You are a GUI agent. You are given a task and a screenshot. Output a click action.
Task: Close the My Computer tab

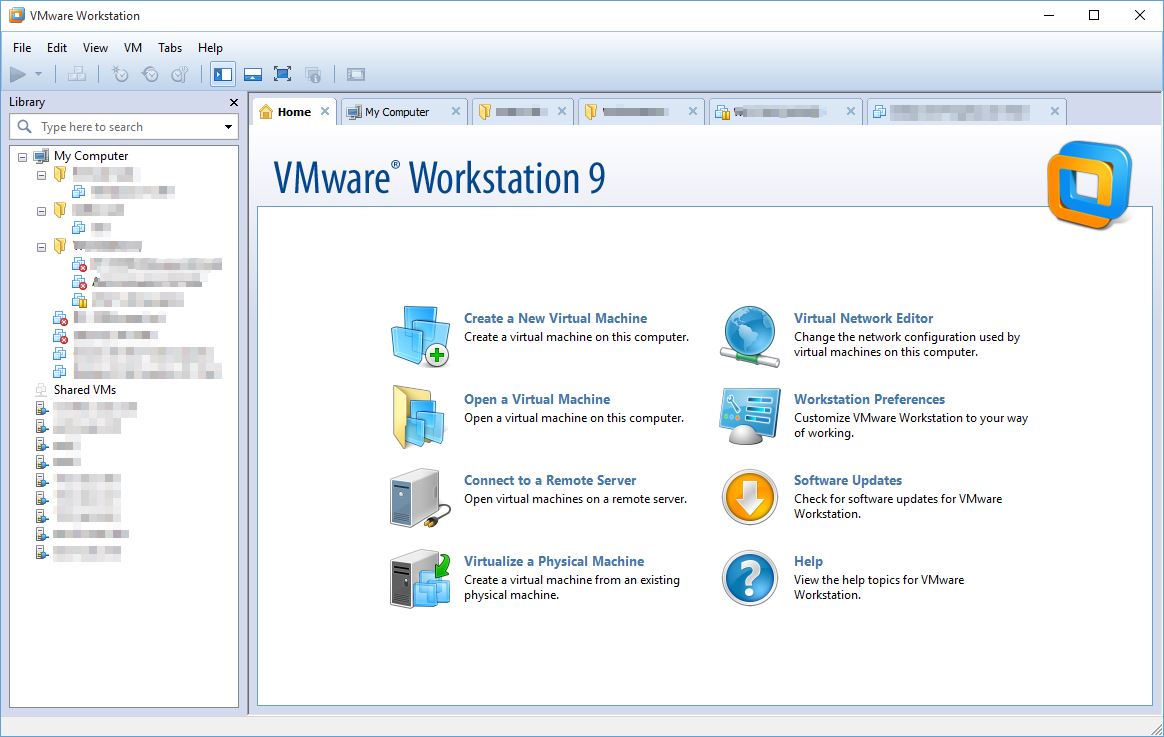pos(456,111)
